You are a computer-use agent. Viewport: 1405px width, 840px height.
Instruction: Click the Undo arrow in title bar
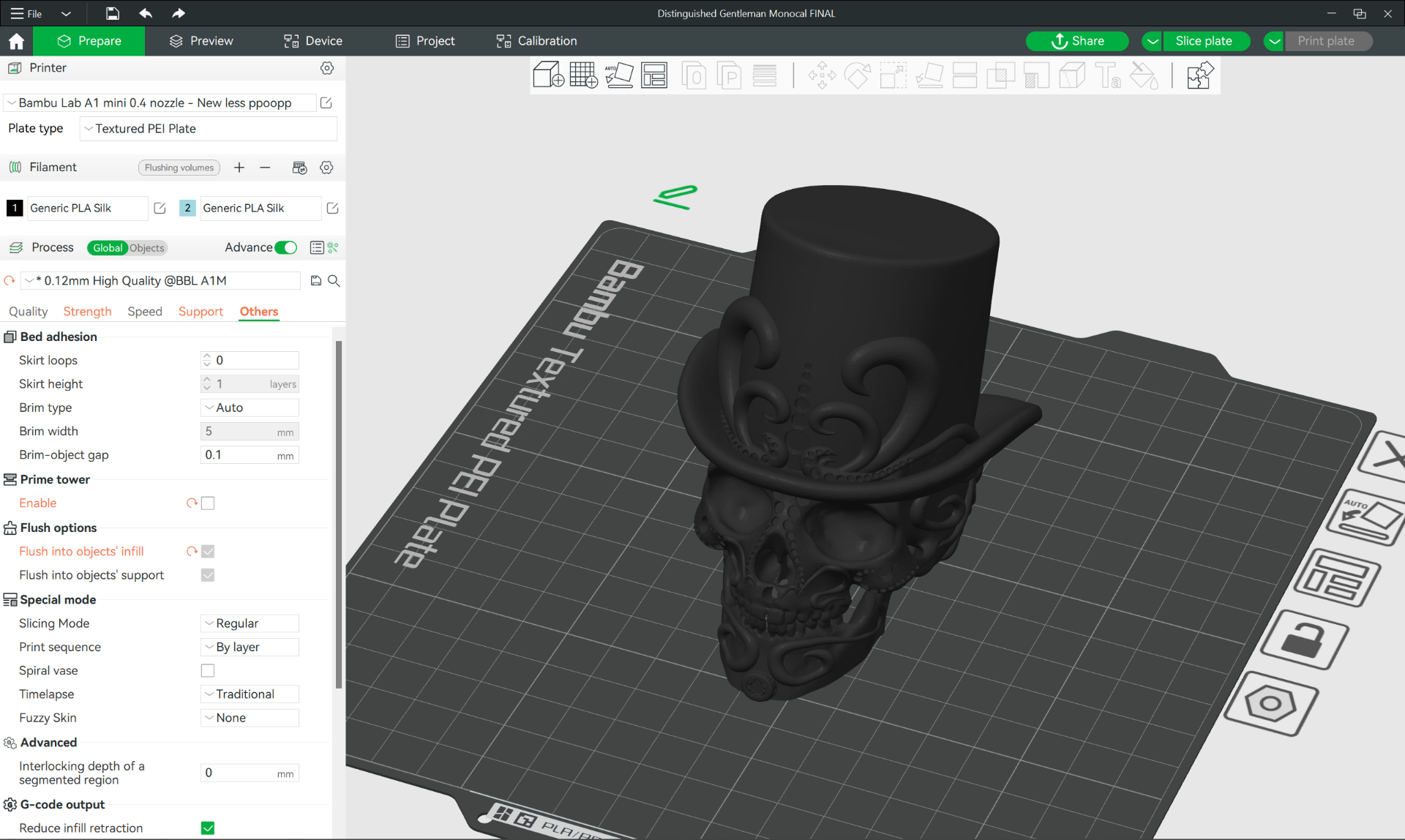pos(146,13)
